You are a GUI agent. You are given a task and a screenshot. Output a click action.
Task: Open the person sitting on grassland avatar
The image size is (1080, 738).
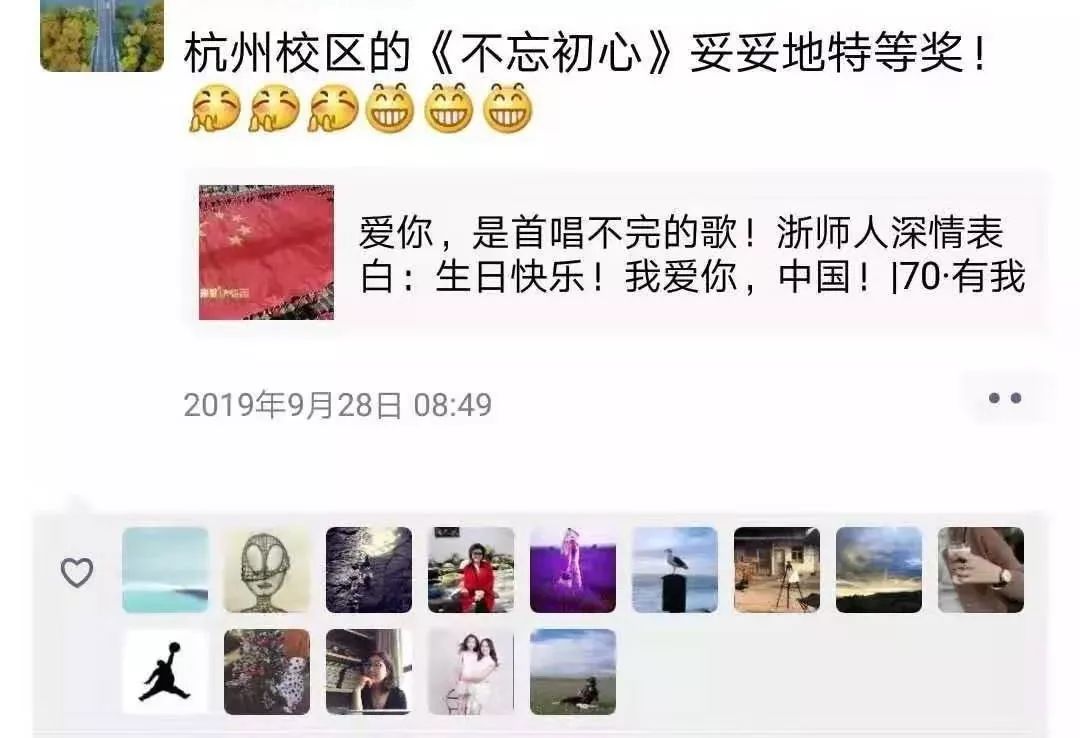coord(572,672)
